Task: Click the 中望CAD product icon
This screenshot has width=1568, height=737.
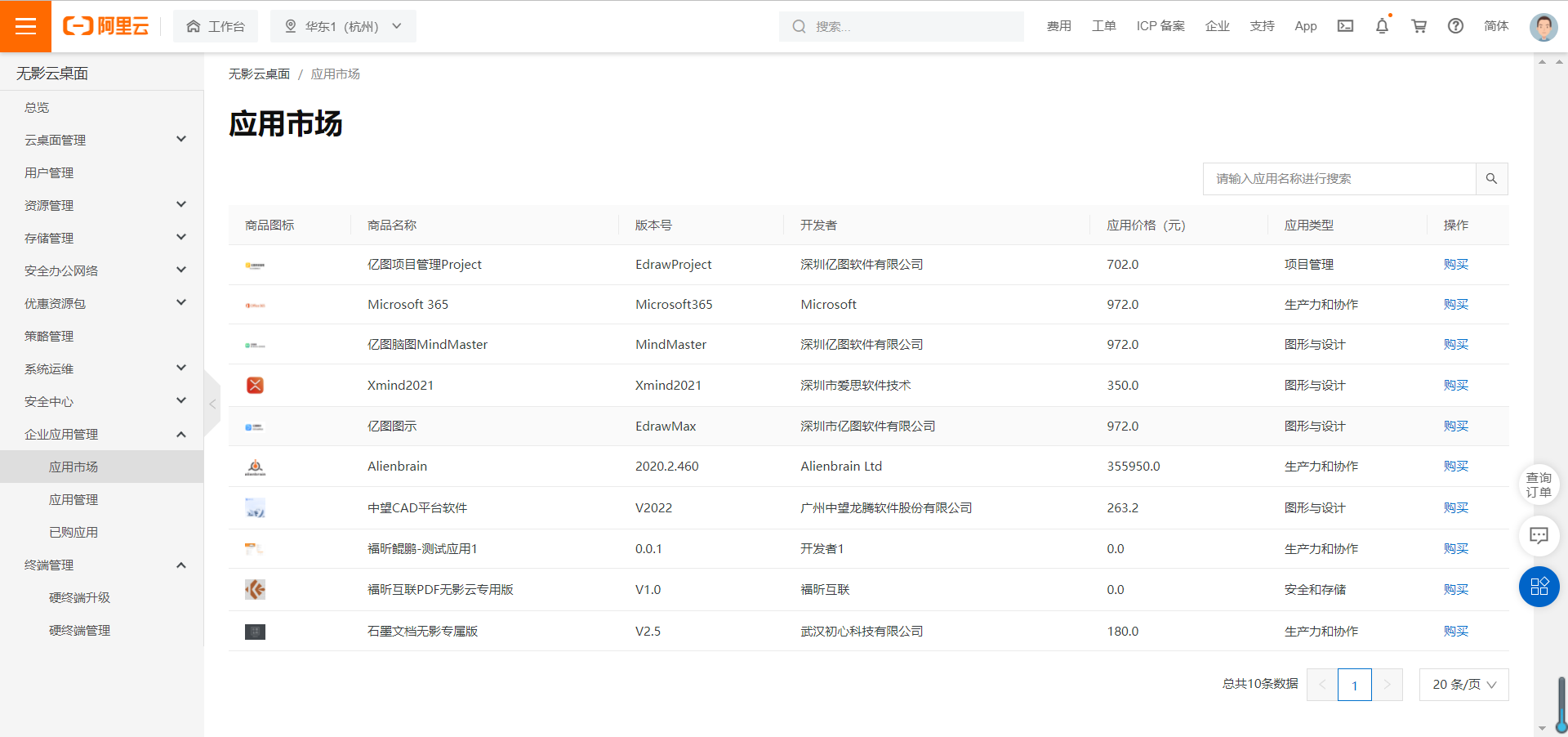Action: pyautogui.click(x=255, y=508)
